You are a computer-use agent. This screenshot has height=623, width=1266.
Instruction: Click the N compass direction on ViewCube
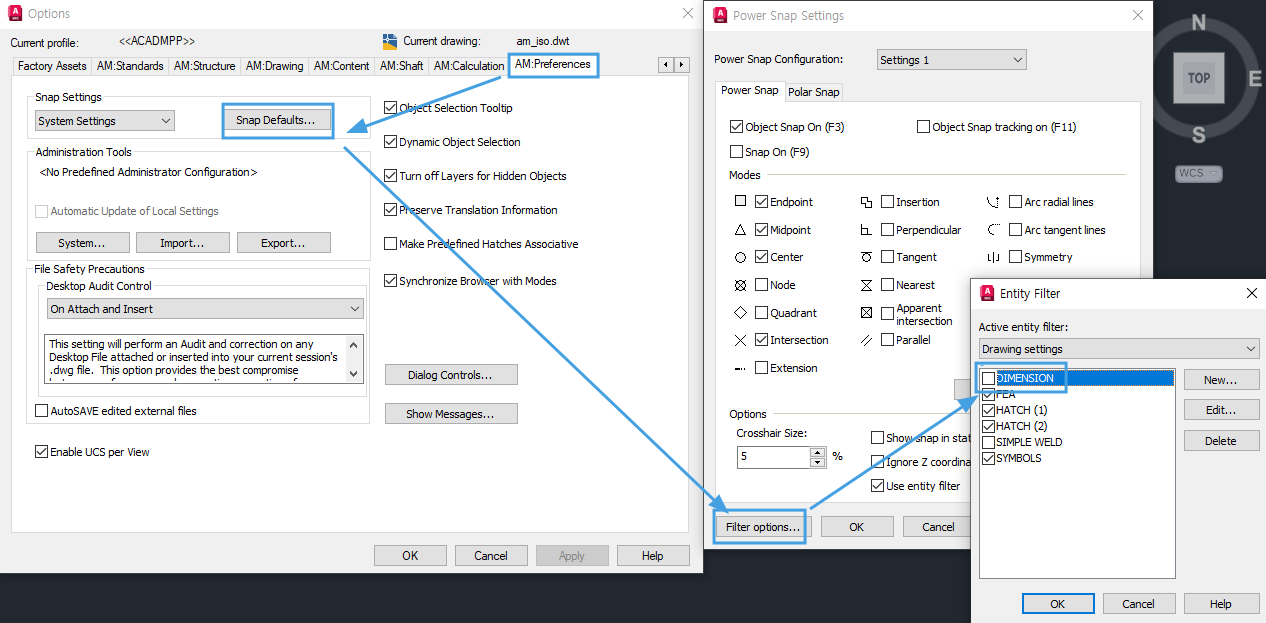[x=1198, y=23]
